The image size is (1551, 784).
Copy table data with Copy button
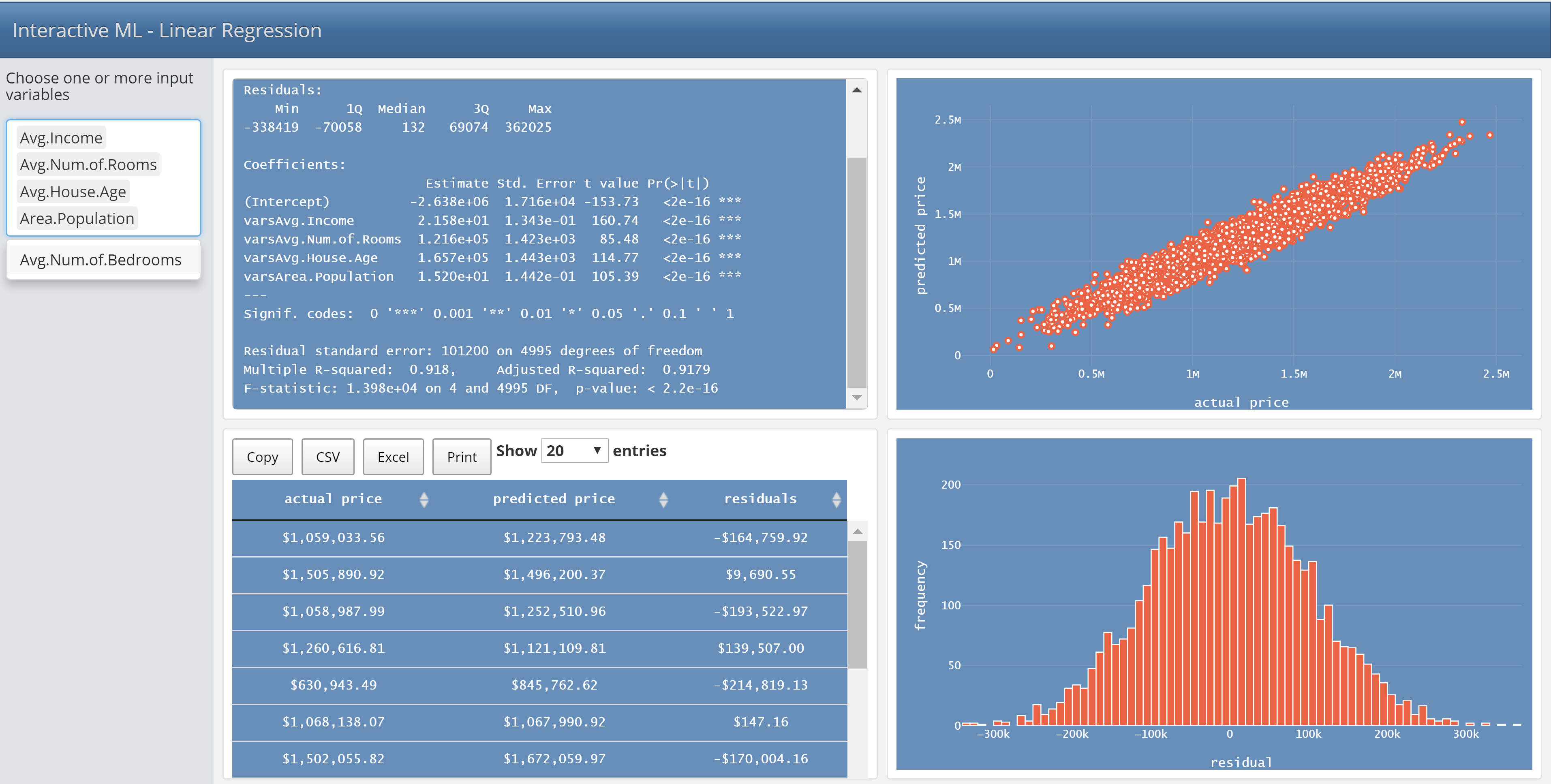262,457
